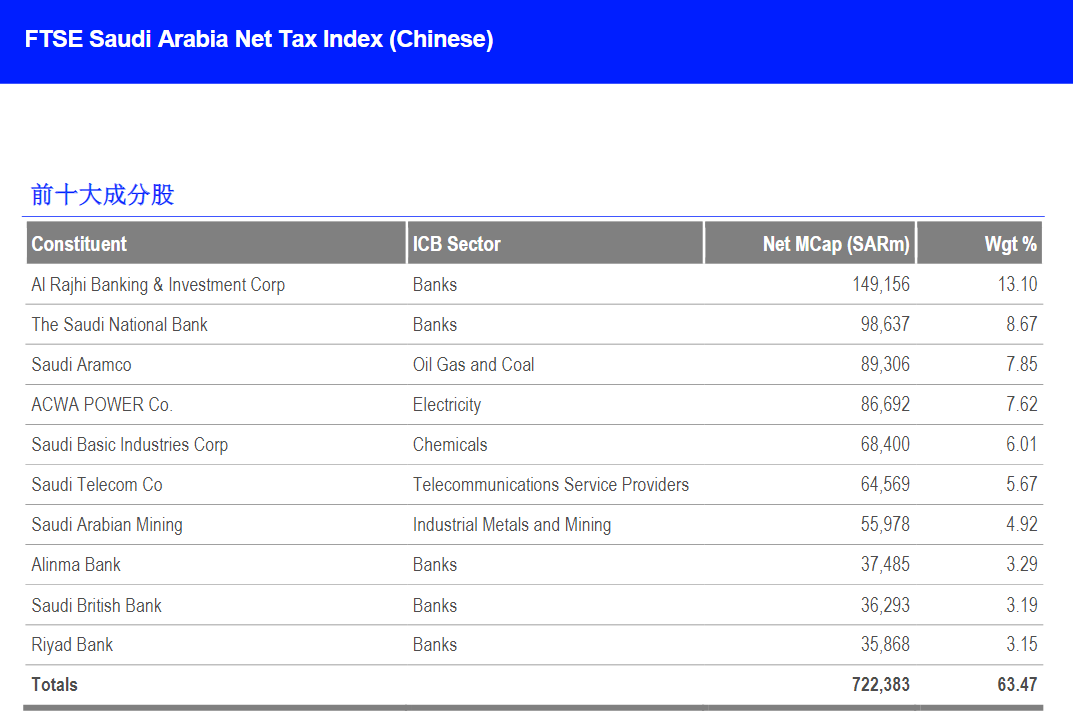Click weight value 13.10
1073x724 pixels.
point(1018,285)
